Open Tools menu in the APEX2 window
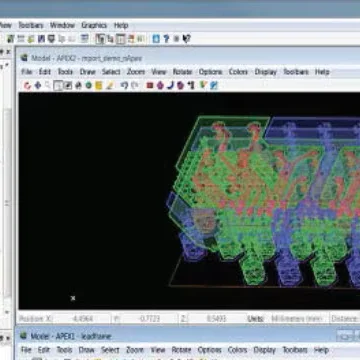 (x=65, y=72)
